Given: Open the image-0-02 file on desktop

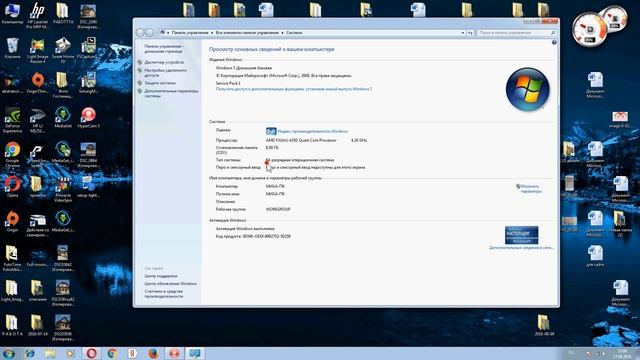Looking at the screenshot, I should (x=620, y=120).
